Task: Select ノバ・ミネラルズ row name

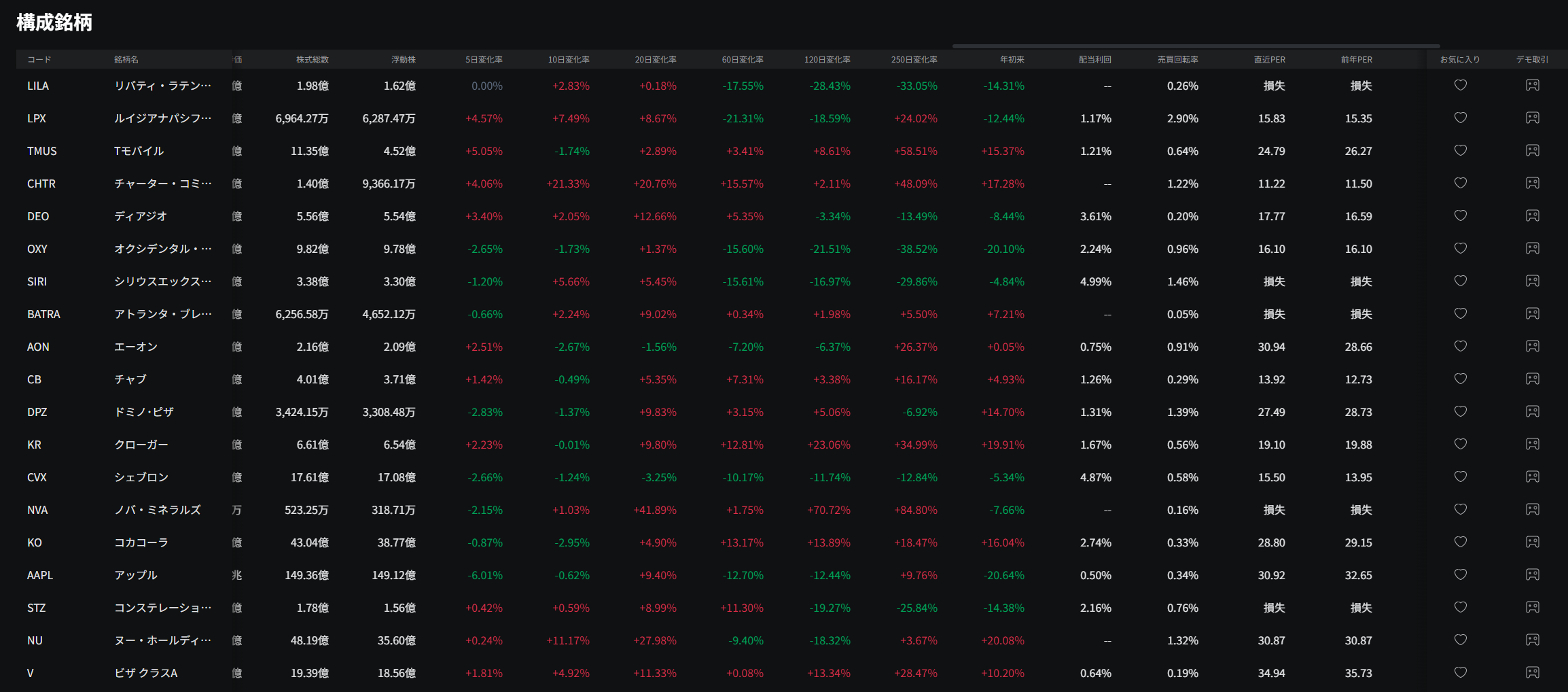Action: pyautogui.click(x=158, y=510)
